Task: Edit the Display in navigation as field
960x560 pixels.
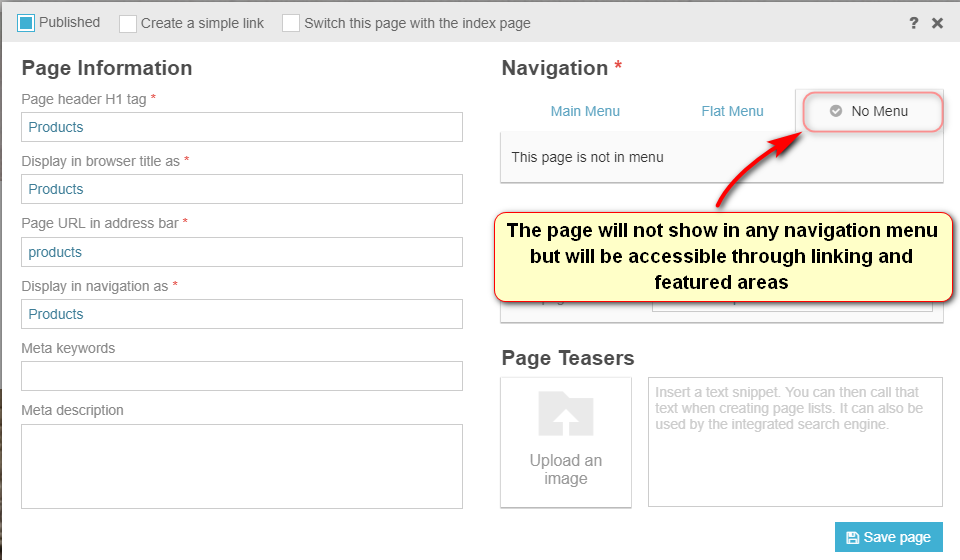Action: 241,314
